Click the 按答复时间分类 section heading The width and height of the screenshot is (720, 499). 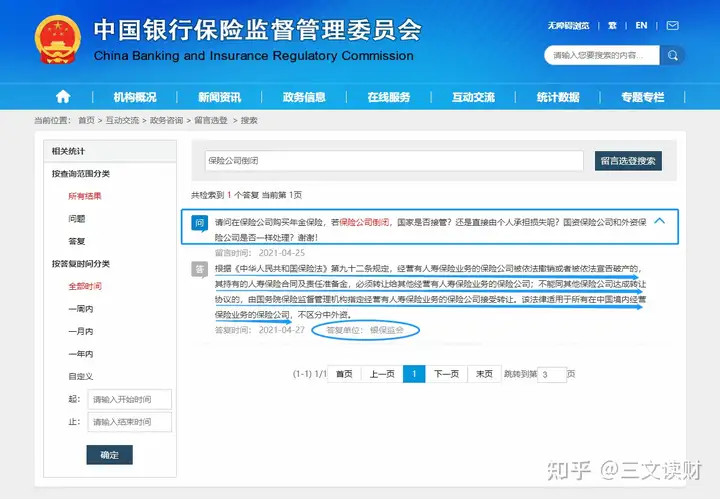(x=81, y=264)
